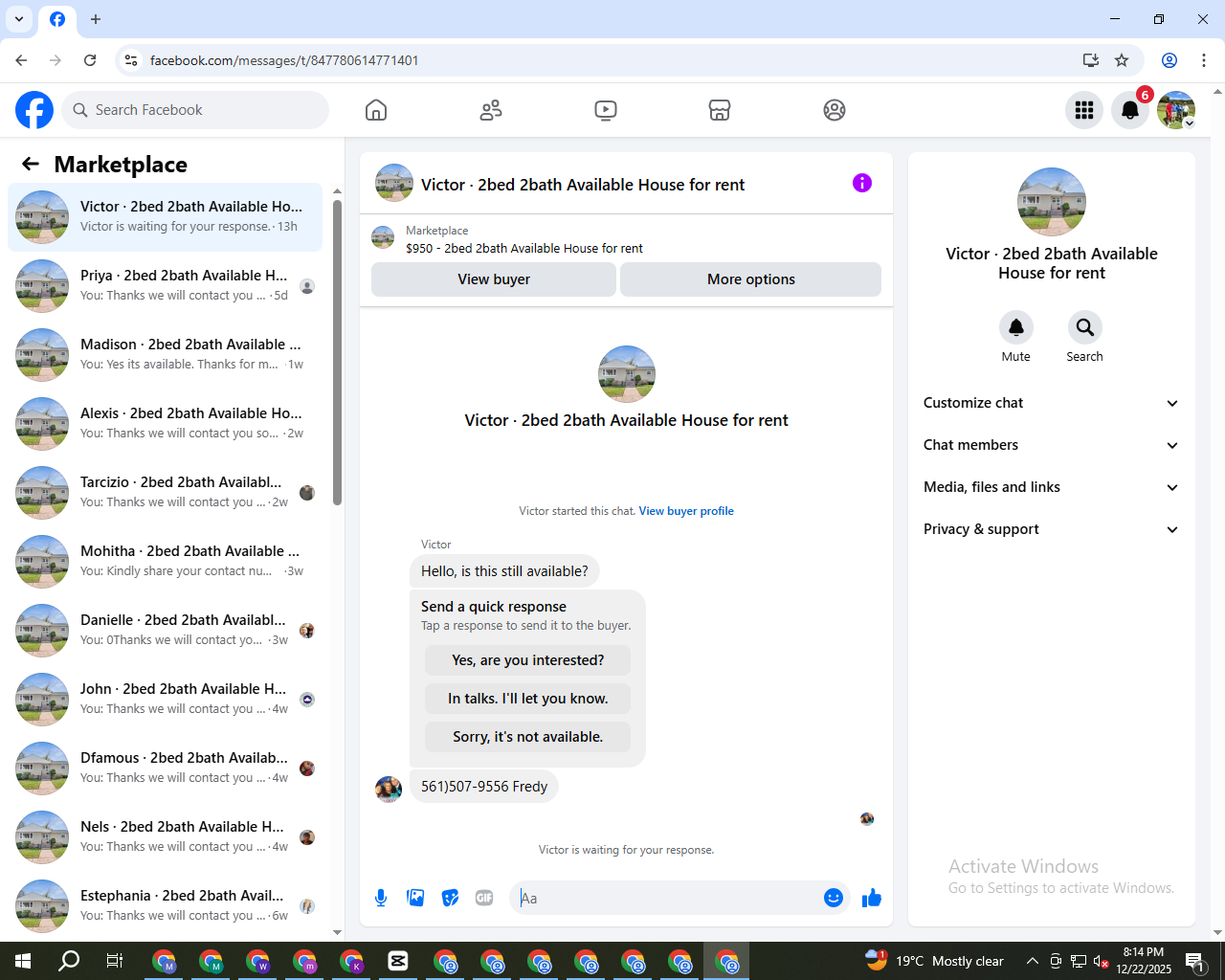
Task: Choose a sticker icon
Action: (x=450, y=898)
